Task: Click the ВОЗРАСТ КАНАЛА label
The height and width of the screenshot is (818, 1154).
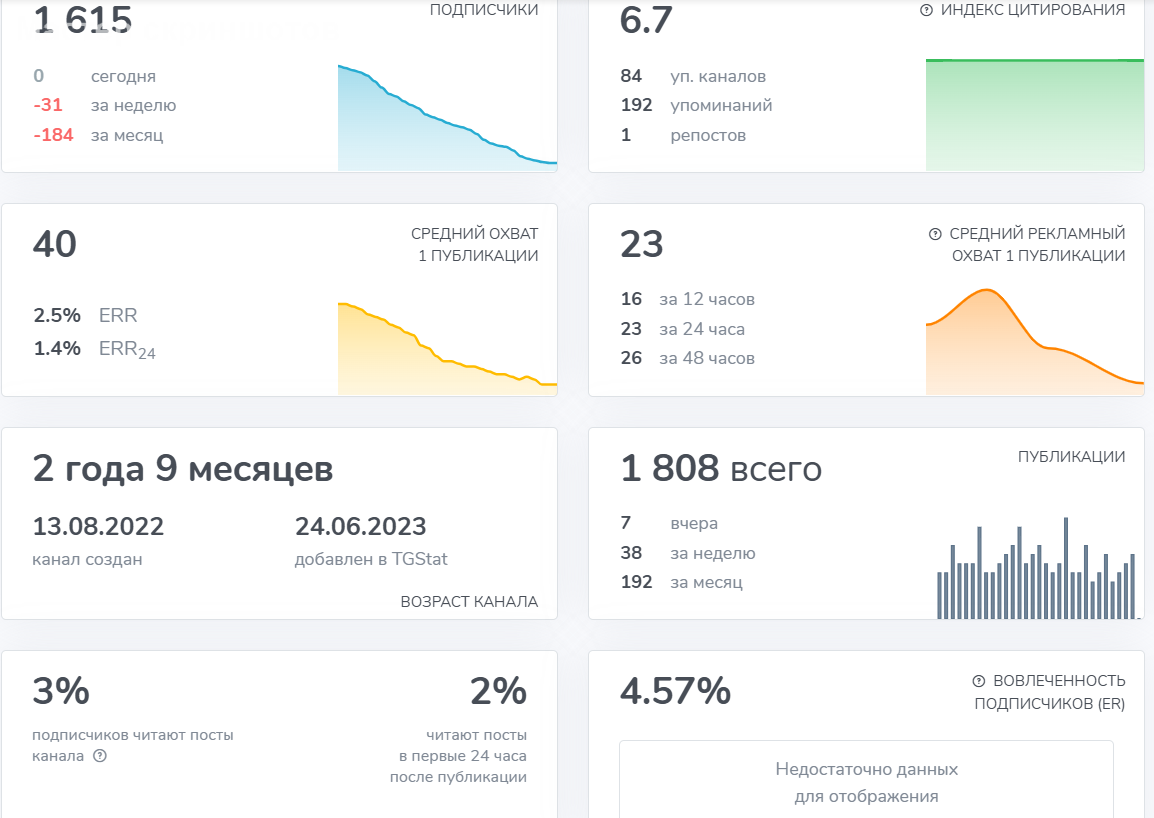Action: pyautogui.click(x=470, y=602)
